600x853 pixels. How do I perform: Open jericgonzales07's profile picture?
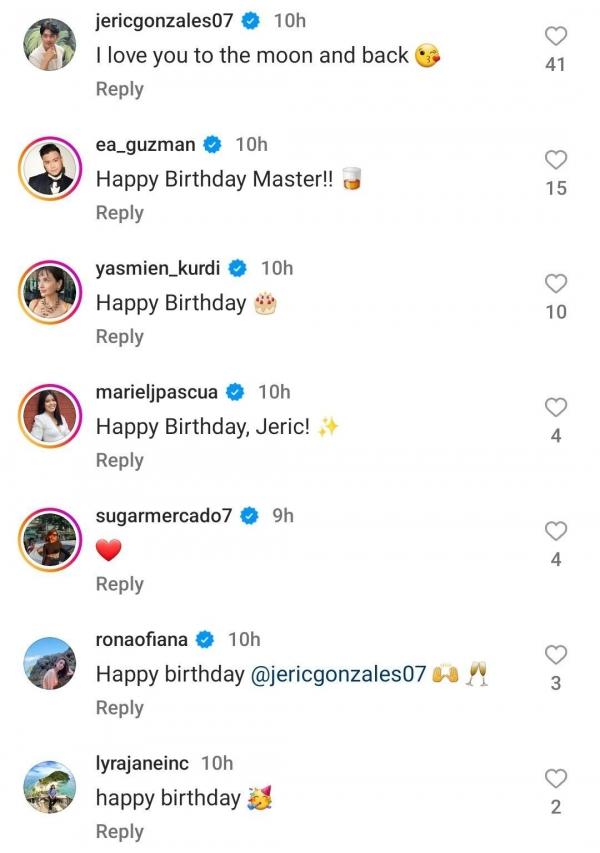click(48, 45)
